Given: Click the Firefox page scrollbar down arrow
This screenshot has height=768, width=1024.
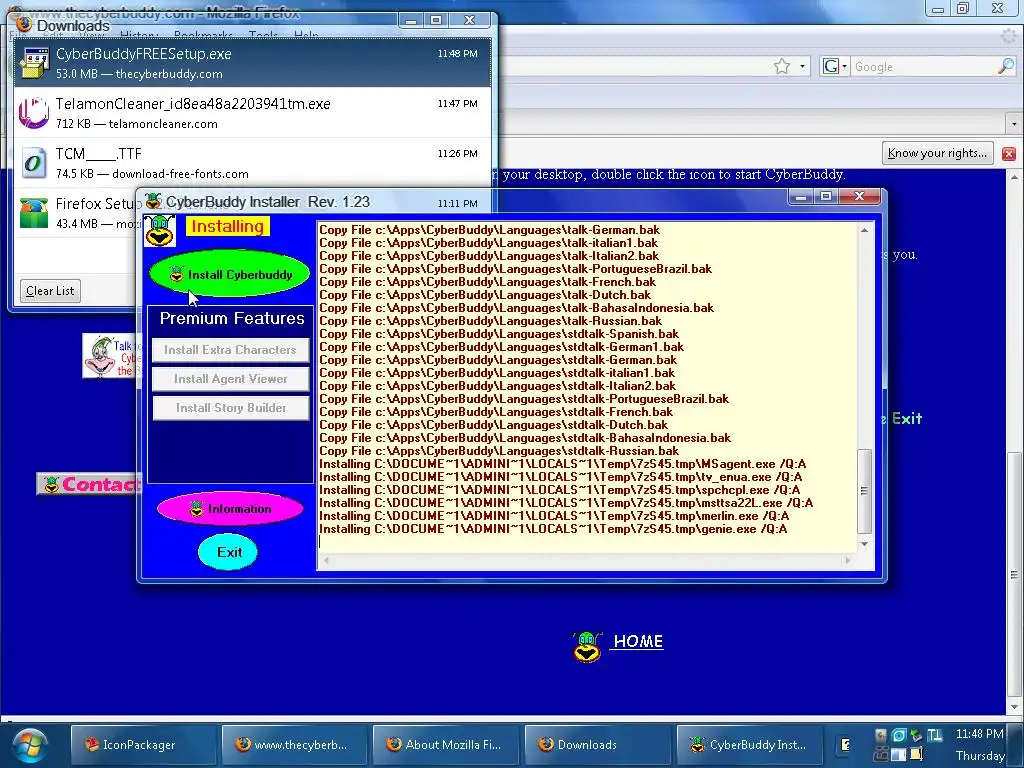Looking at the screenshot, I should (1014, 707).
